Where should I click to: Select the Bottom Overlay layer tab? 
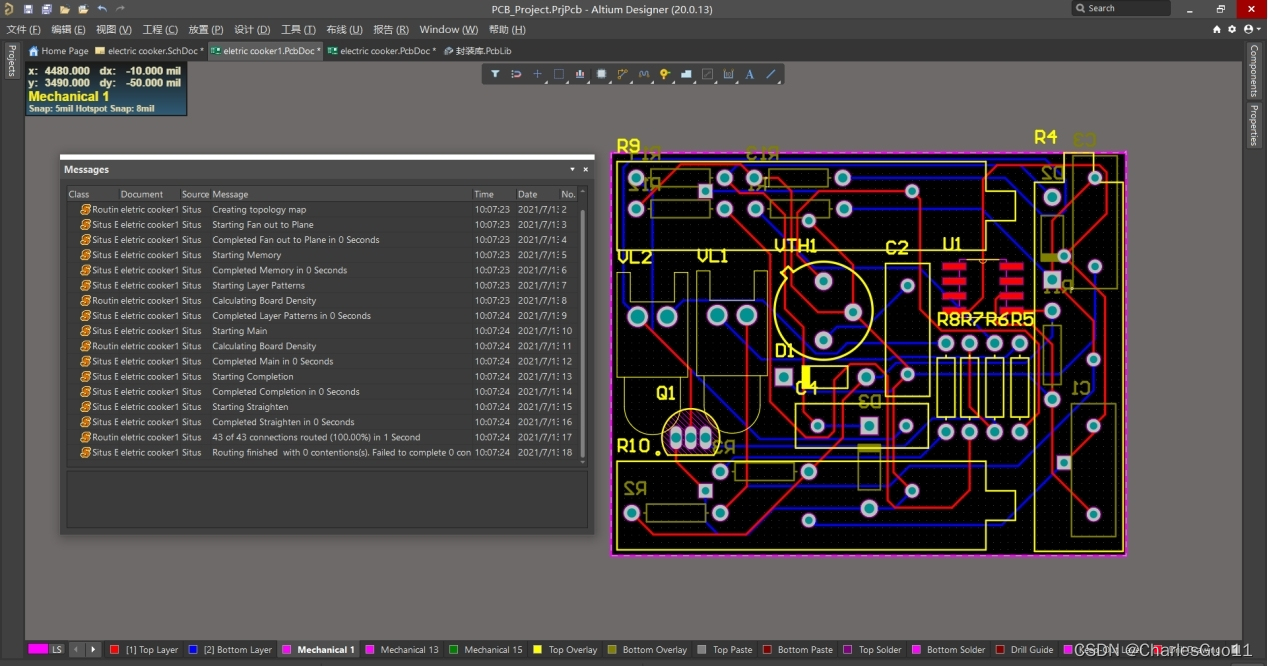tap(647, 650)
